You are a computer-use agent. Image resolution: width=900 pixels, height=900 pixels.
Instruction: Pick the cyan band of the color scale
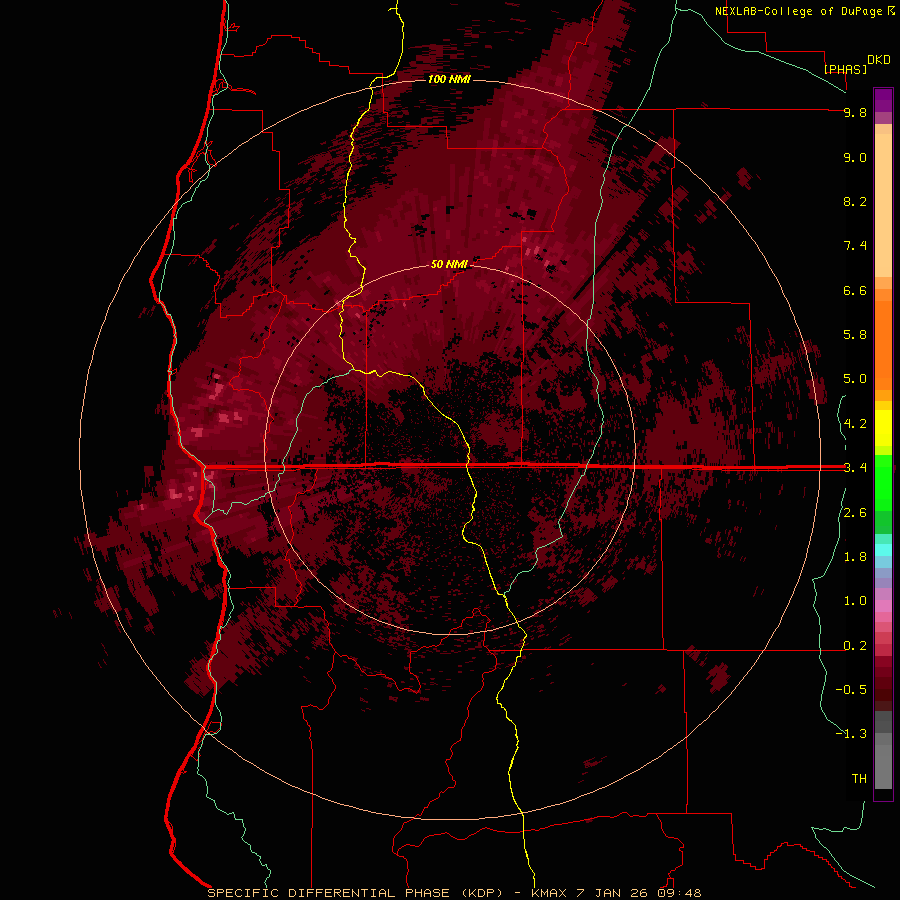point(883,549)
